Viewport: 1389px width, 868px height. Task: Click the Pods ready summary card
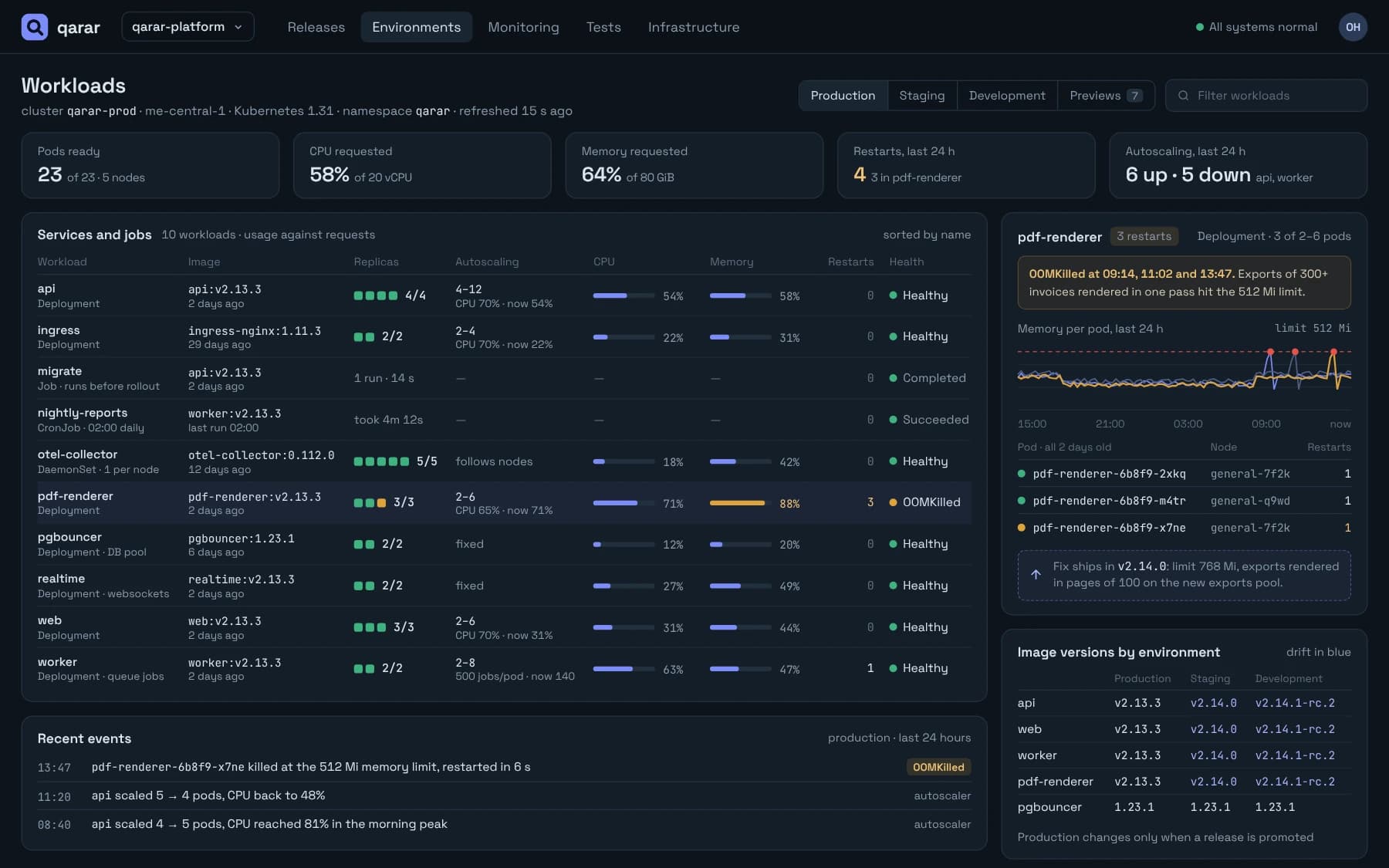click(150, 165)
